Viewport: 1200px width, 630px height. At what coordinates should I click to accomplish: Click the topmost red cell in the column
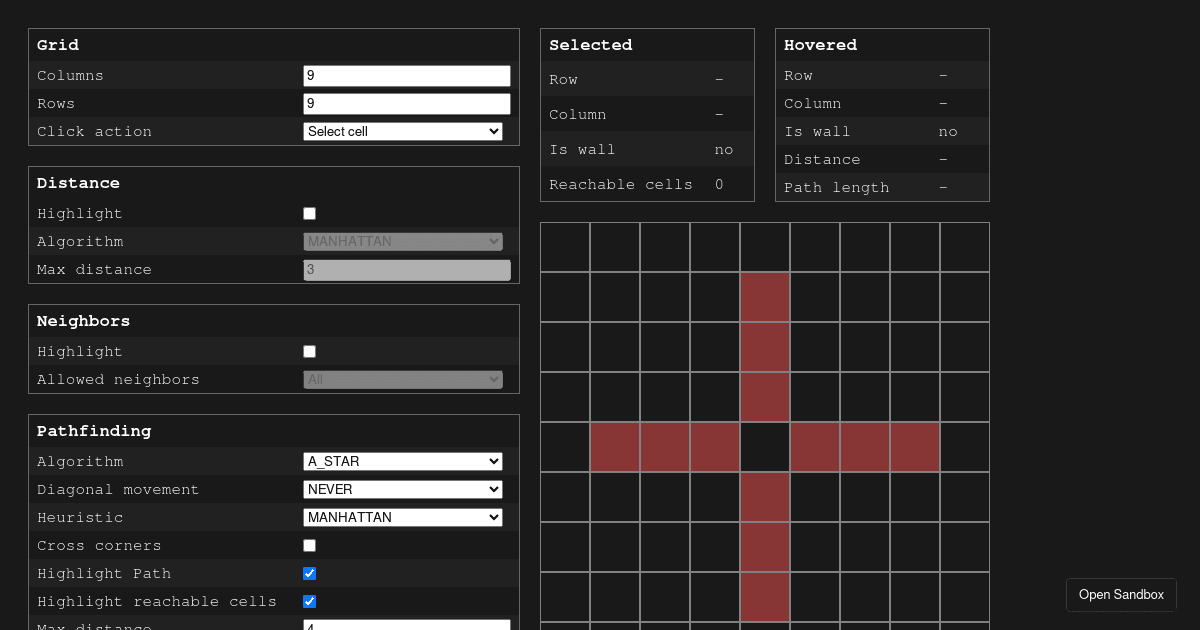(x=765, y=296)
